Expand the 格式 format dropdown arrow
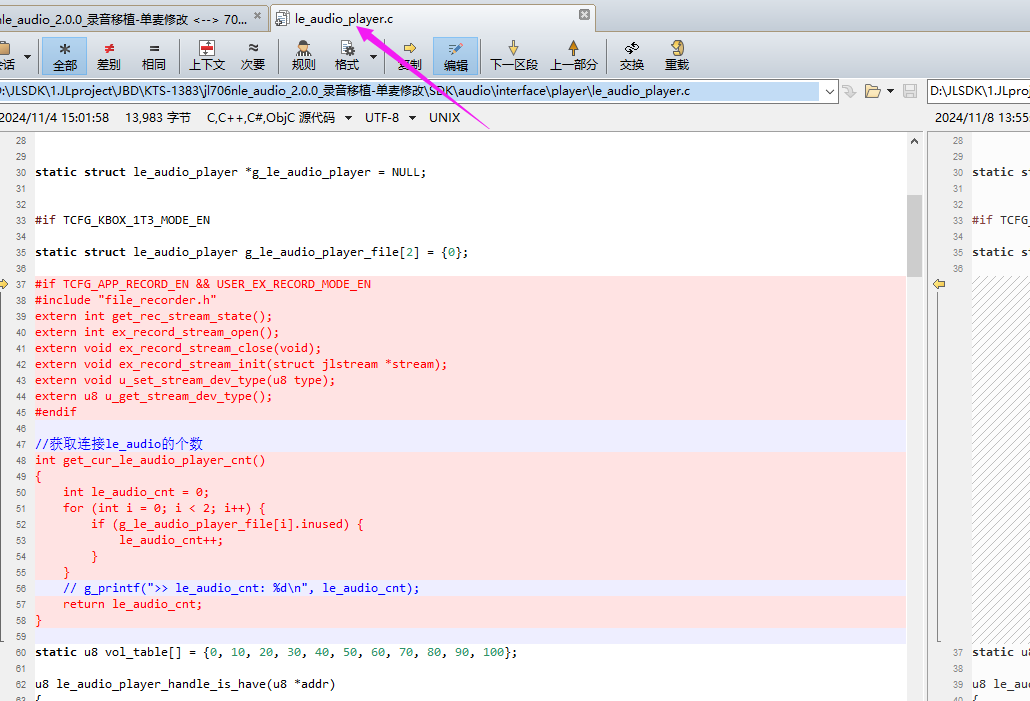This screenshot has height=701, width=1030. coord(373,57)
